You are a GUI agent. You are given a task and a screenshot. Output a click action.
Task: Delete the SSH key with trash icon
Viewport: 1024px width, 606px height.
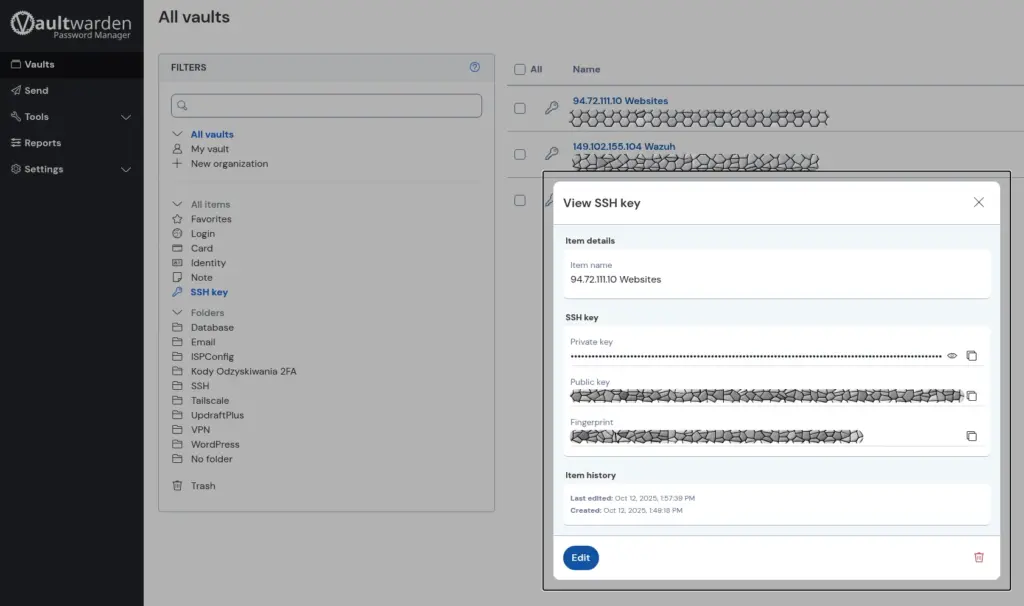(x=979, y=557)
